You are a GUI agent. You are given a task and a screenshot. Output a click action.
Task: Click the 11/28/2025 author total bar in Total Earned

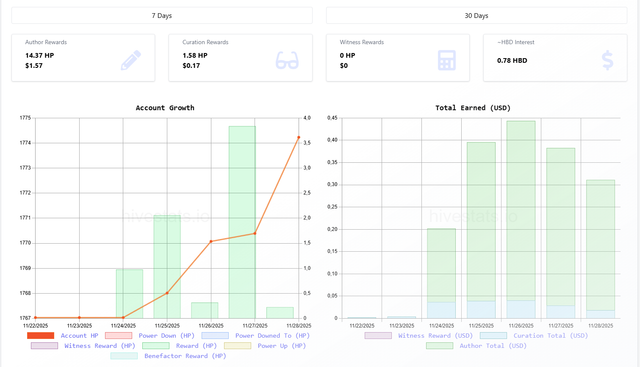(x=600, y=245)
